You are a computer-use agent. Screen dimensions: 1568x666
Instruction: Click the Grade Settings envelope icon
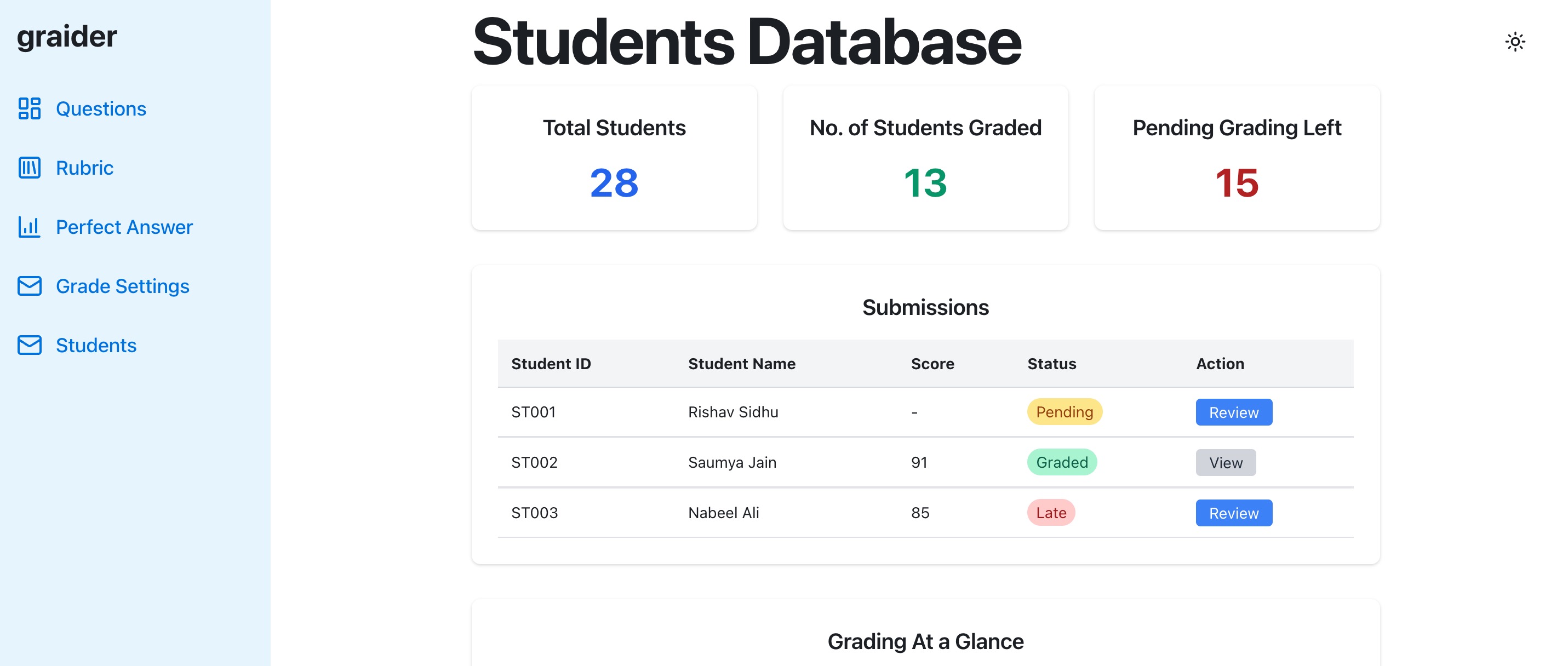click(29, 285)
